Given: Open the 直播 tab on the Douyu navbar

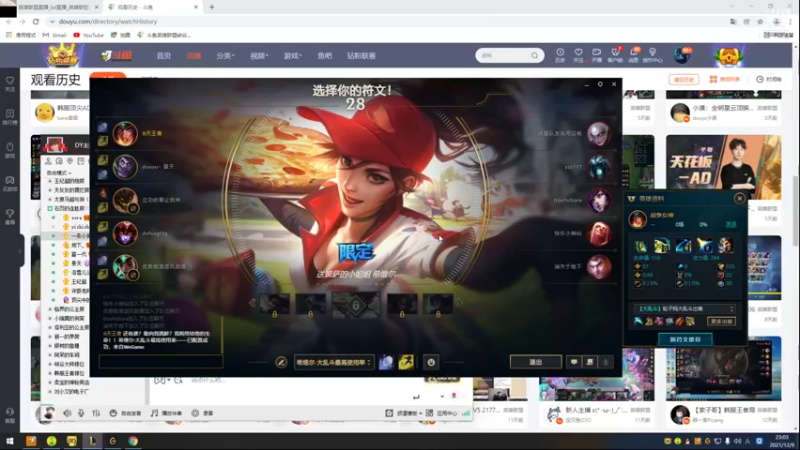Looking at the screenshot, I should [x=194, y=56].
